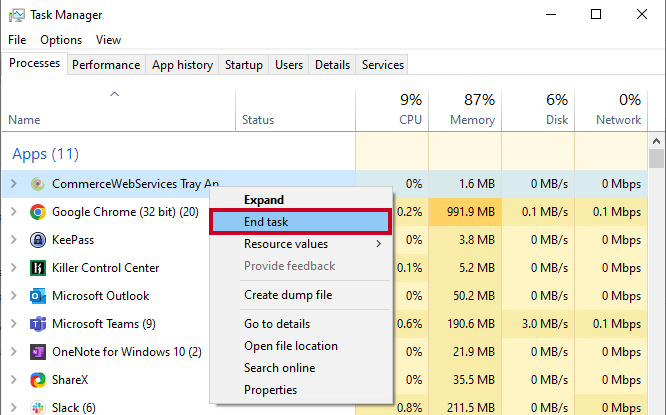Select the Processes tab

tap(34, 63)
